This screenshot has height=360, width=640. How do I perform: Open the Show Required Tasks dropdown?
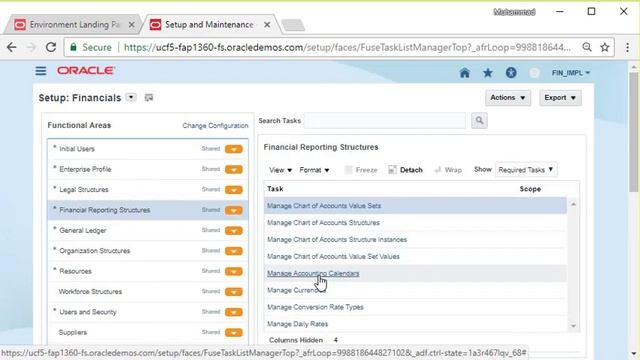[526, 170]
